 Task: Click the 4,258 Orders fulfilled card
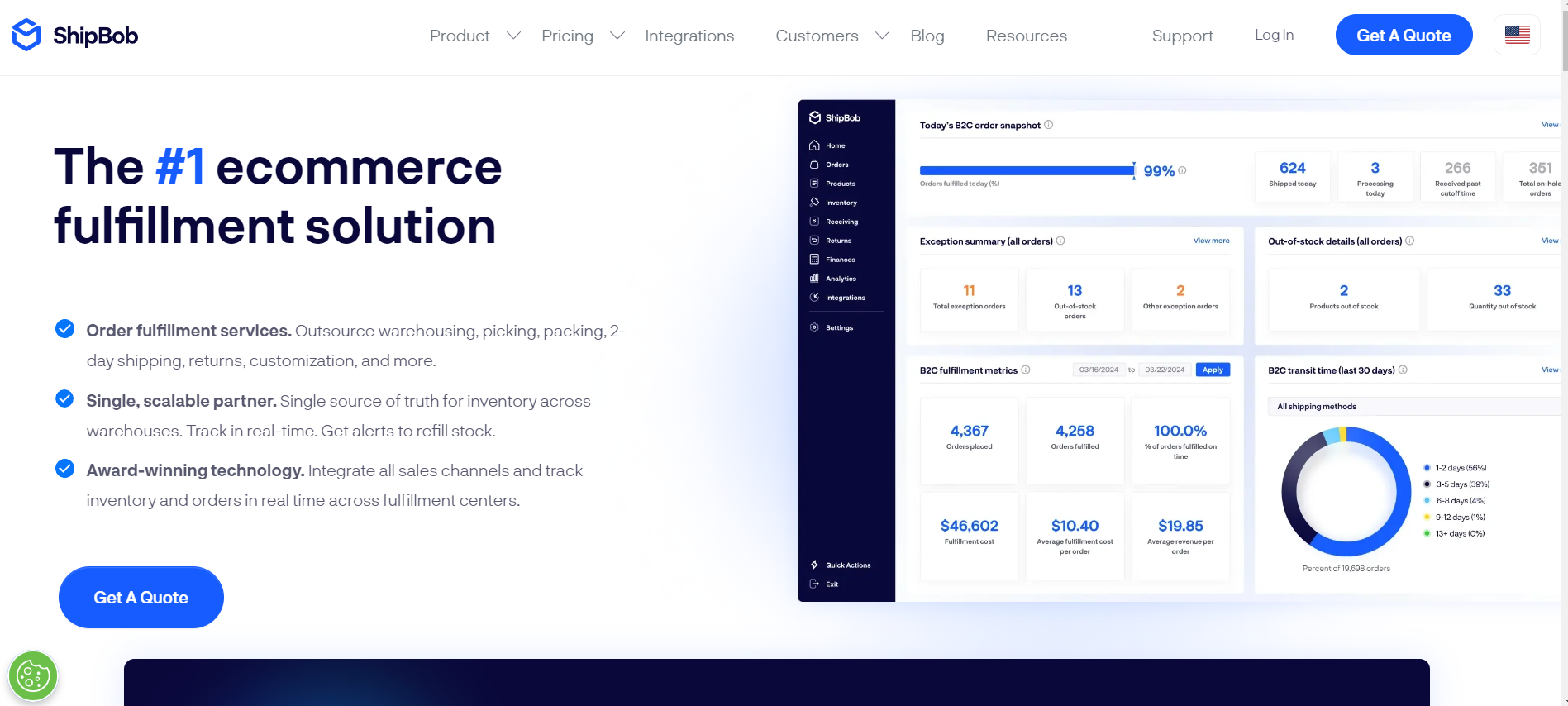(1075, 441)
